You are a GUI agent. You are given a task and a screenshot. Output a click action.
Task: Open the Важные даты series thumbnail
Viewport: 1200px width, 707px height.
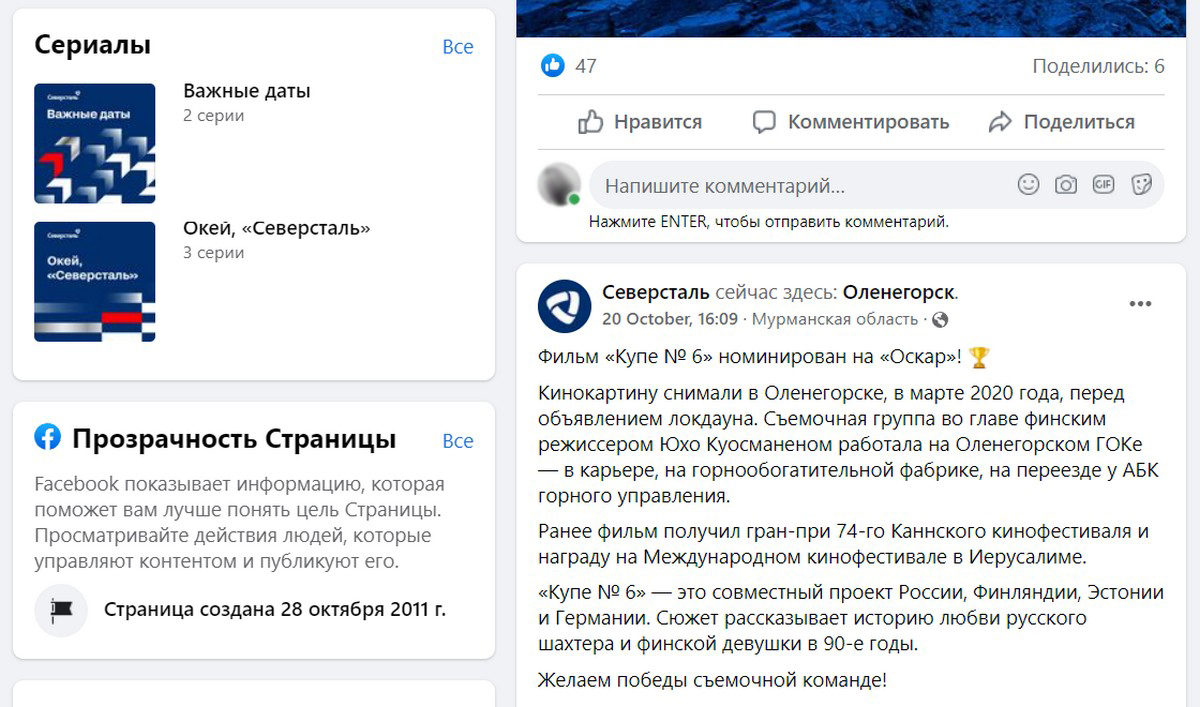pyautogui.click(x=95, y=144)
